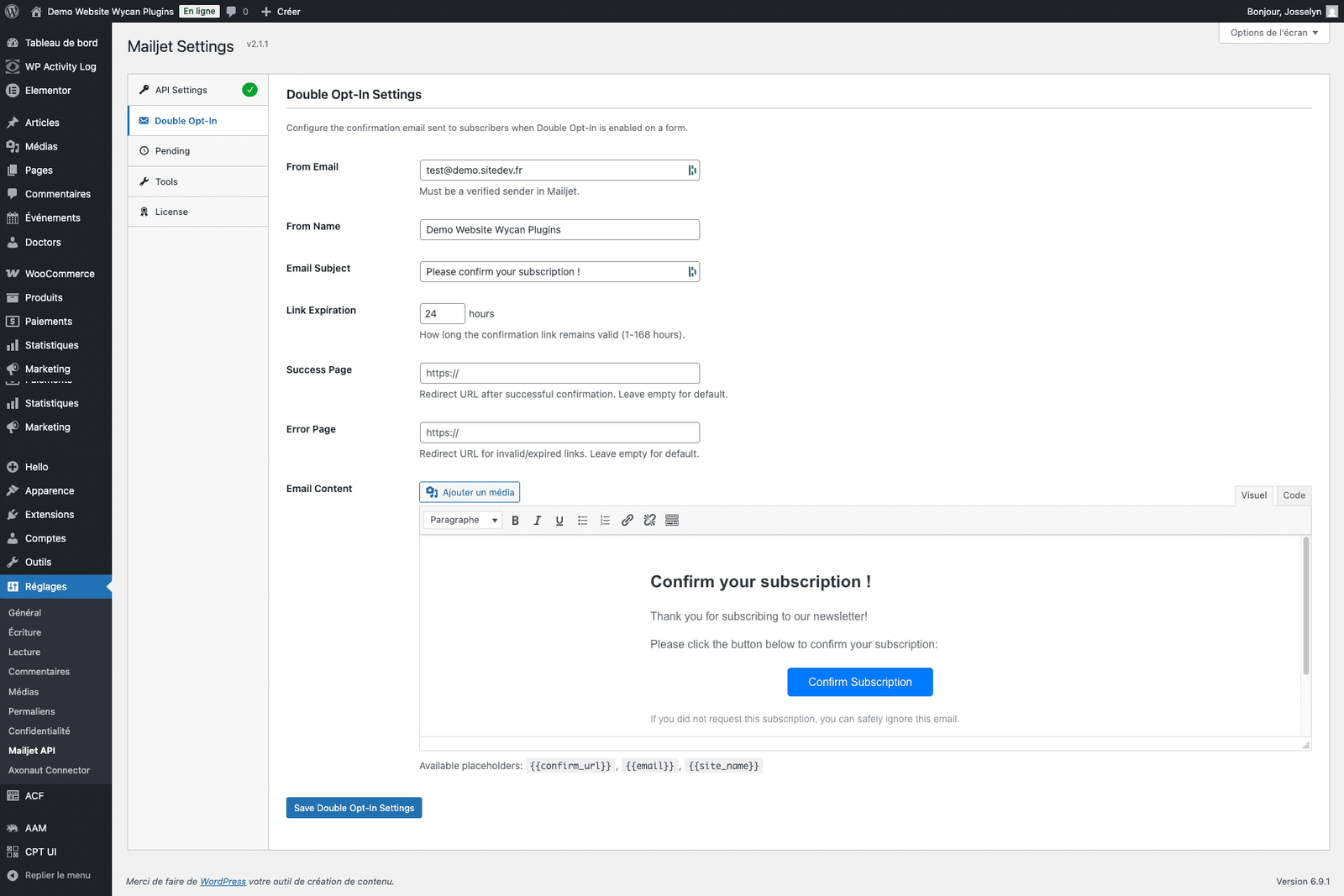Remove the link using the unlink icon
The image size is (1344, 896).
[x=649, y=520]
